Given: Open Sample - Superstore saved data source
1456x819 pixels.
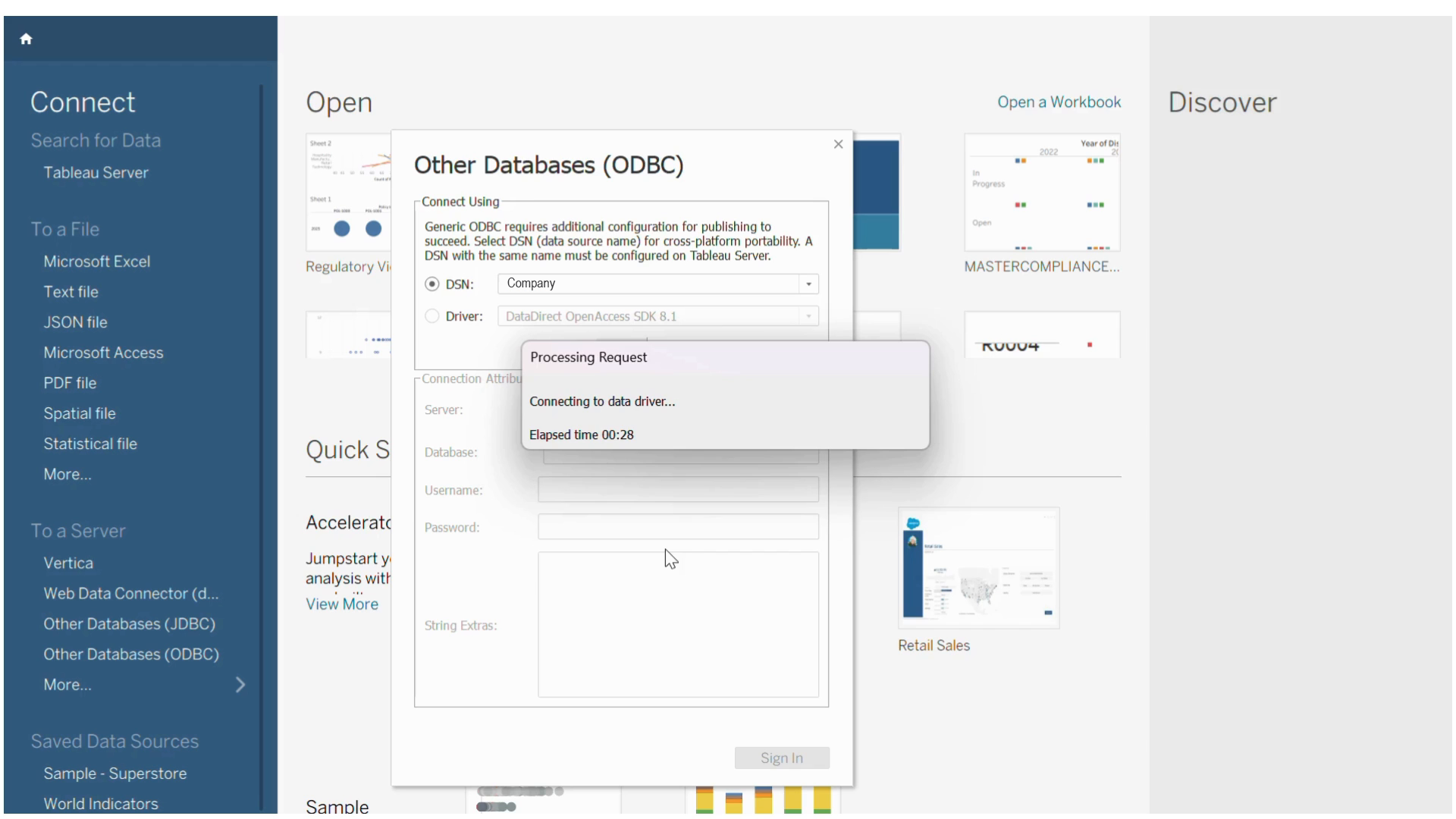Looking at the screenshot, I should (x=115, y=773).
